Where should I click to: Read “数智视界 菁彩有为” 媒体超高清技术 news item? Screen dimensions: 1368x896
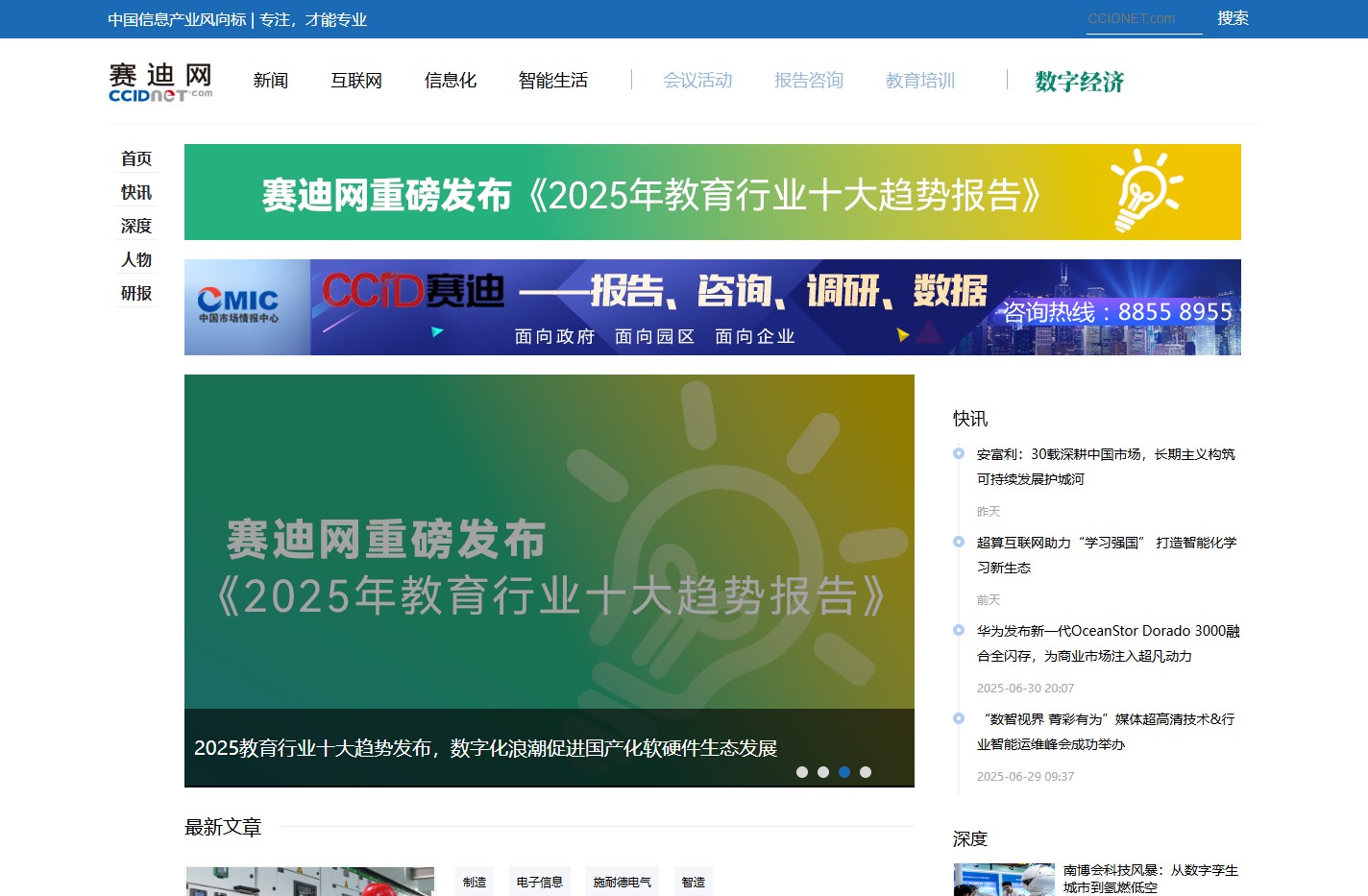click(1106, 732)
